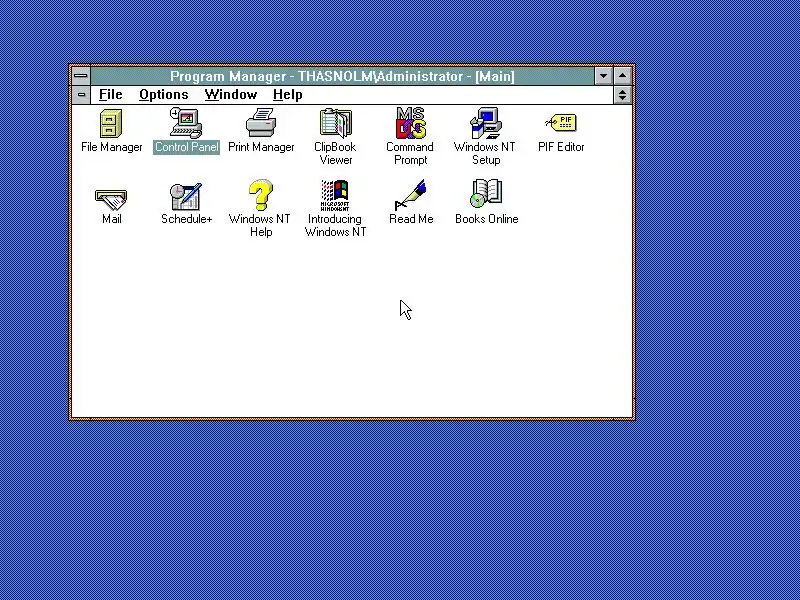Select the File Manager icon
This screenshot has height=600, width=800.
[x=111, y=123]
